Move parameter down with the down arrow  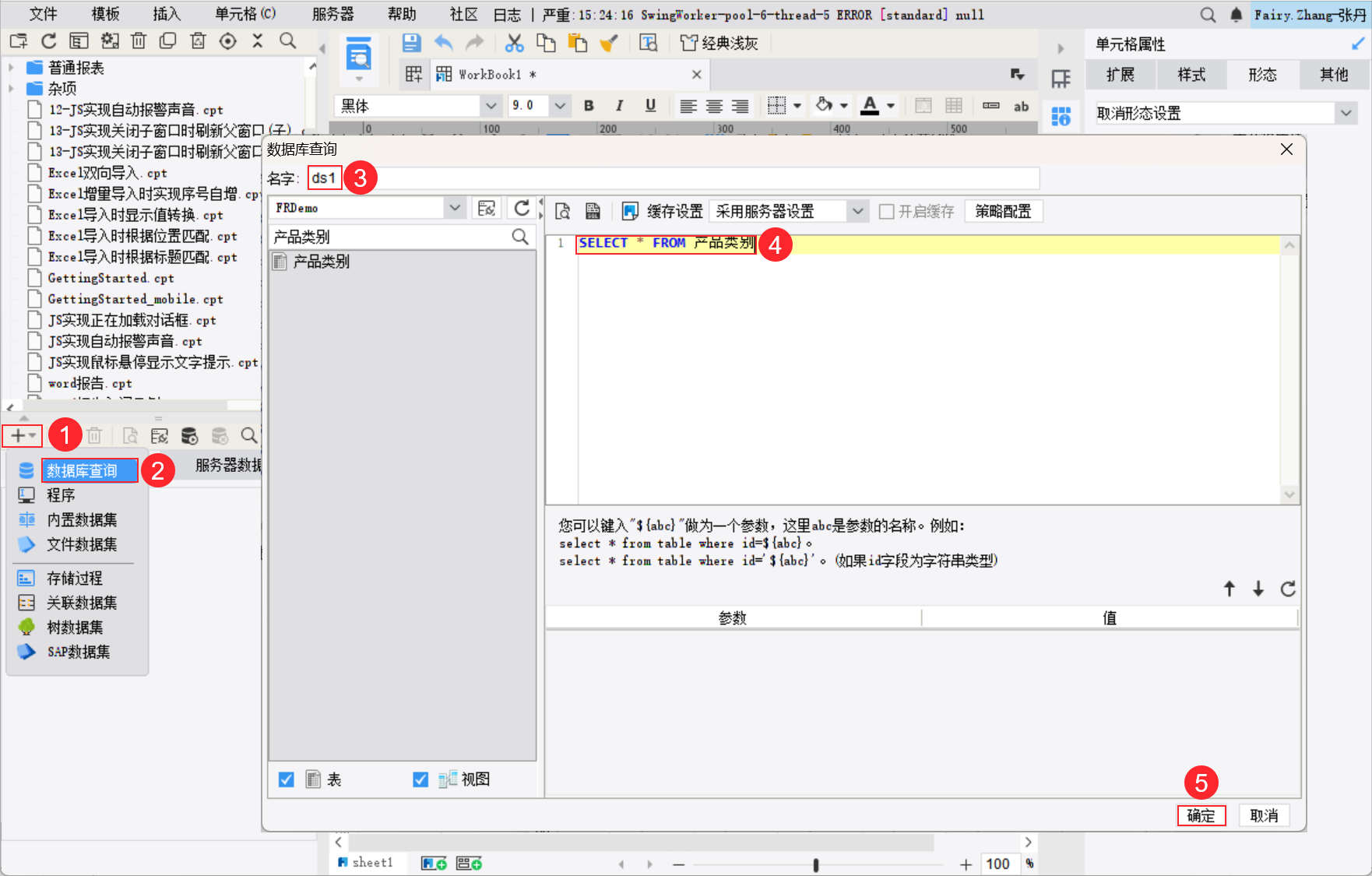1258,589
